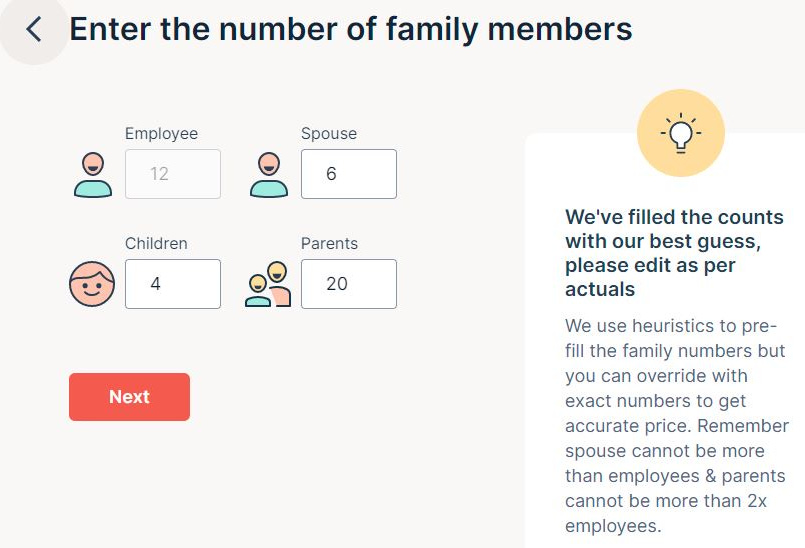Click the Children field label
Viewport: 805px width, 548px height.
click(x=156, y=243)
